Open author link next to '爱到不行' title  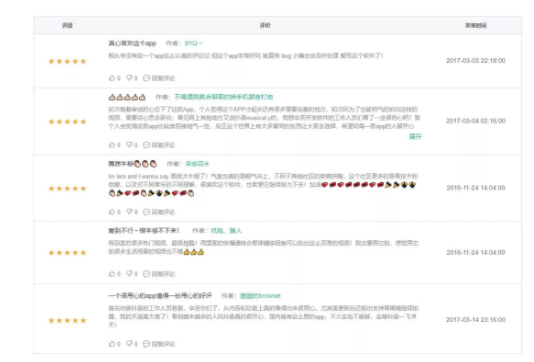(x=226, y=231)
